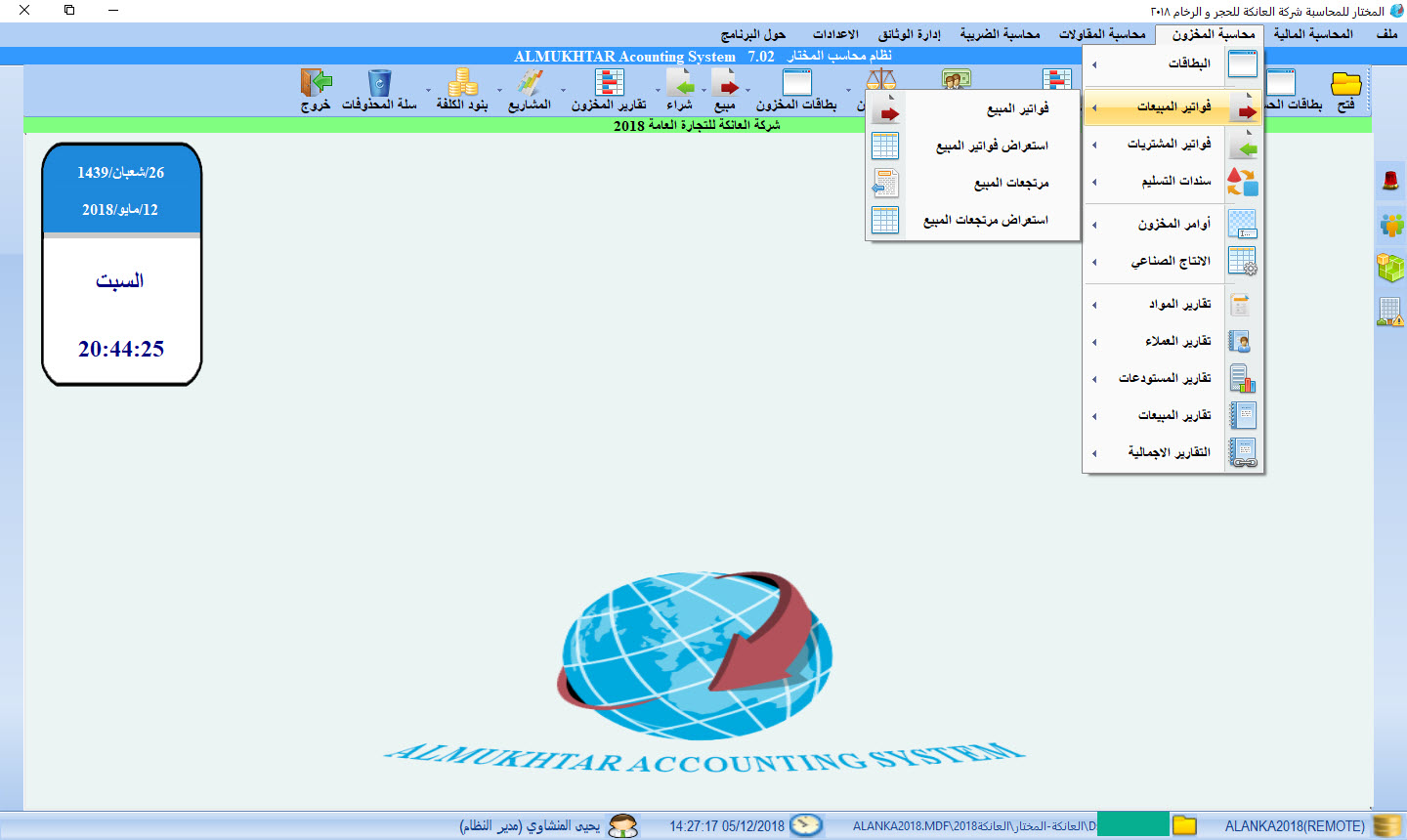Open the Settings (الاعدادات) menu
The image size is (1407, 840).
pyautogui.click(x=835, y=34)
